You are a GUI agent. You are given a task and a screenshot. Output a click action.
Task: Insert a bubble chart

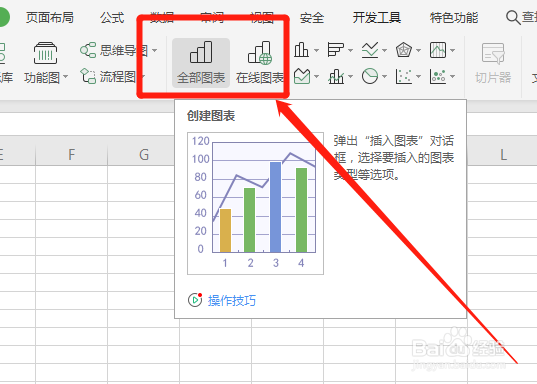(438, 76)
